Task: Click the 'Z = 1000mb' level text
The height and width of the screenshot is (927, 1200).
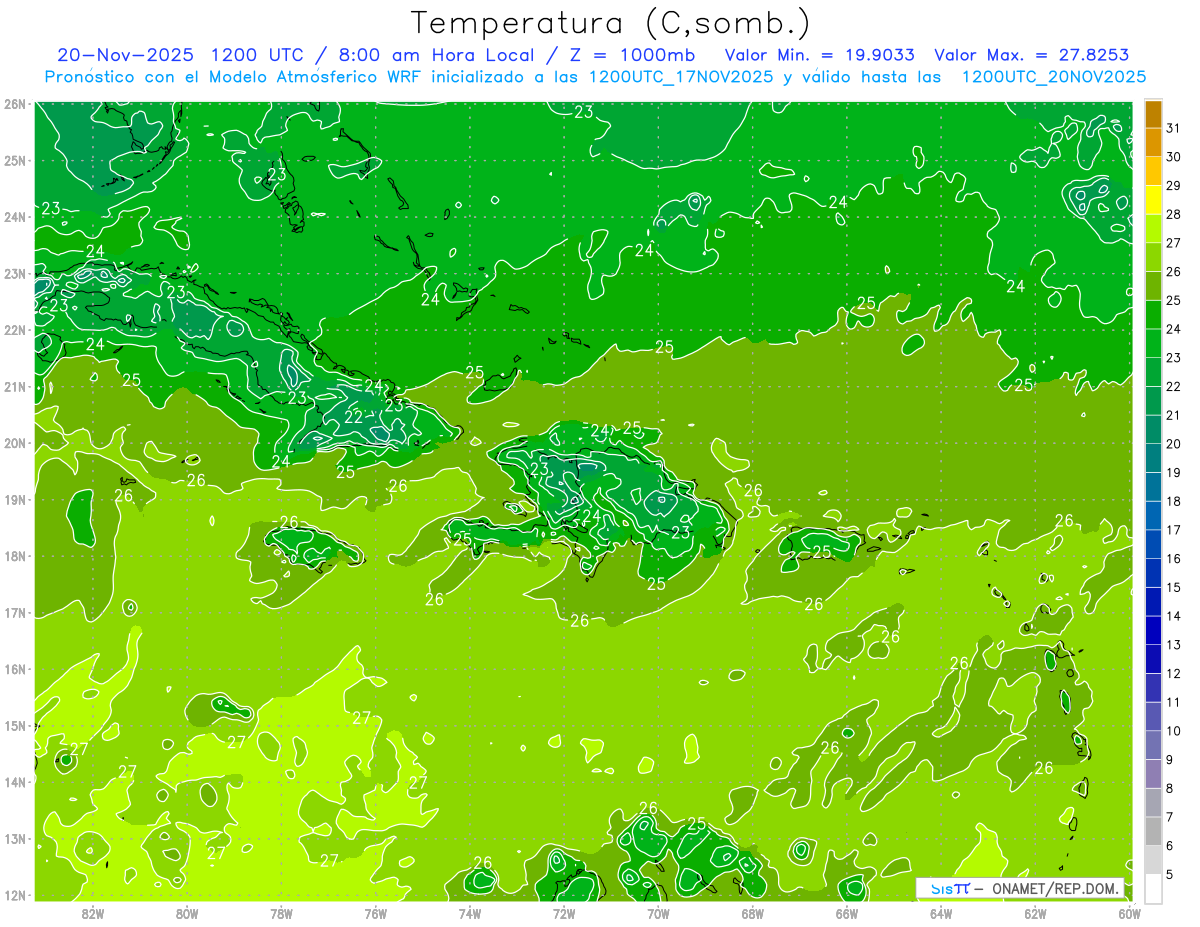Action: (x=634, y=55)
